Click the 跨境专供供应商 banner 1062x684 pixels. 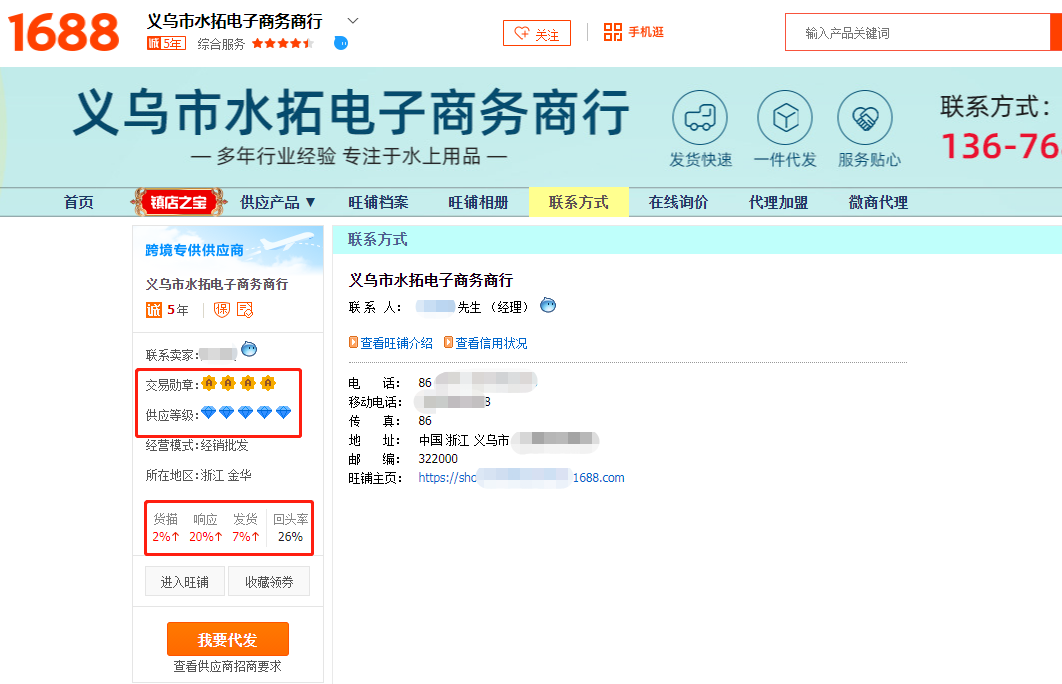click(228, 249)
